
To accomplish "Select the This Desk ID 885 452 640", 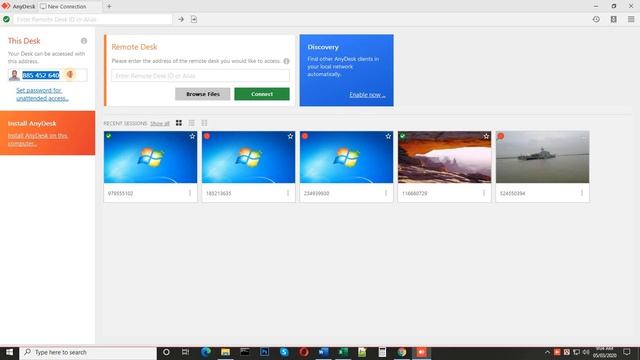I will pos(41,75).
